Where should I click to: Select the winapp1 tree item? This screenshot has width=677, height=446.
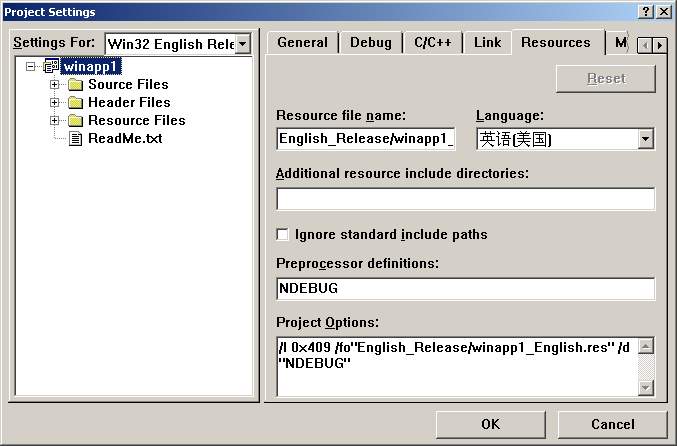tap(91, 66)
